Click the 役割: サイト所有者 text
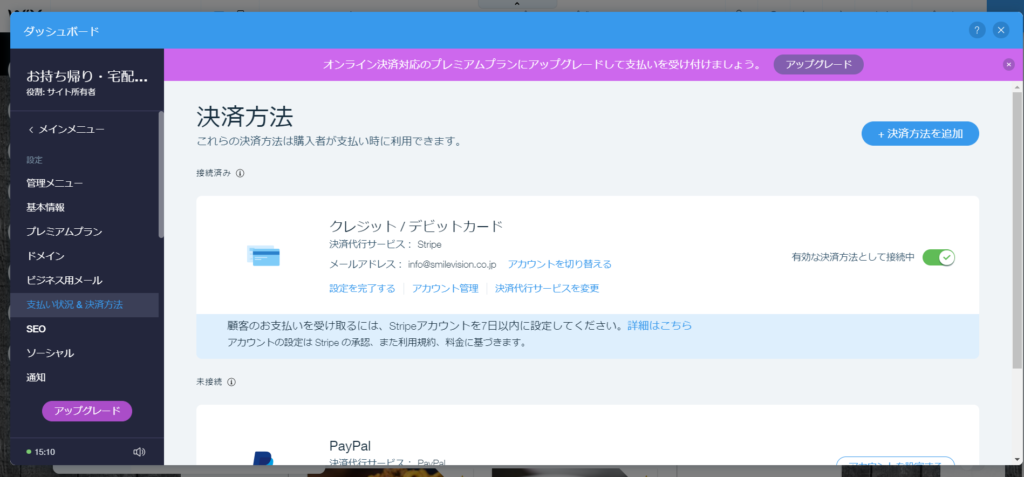The width and height of the screenshot is (1024, 477). click(x=61, y=93)
